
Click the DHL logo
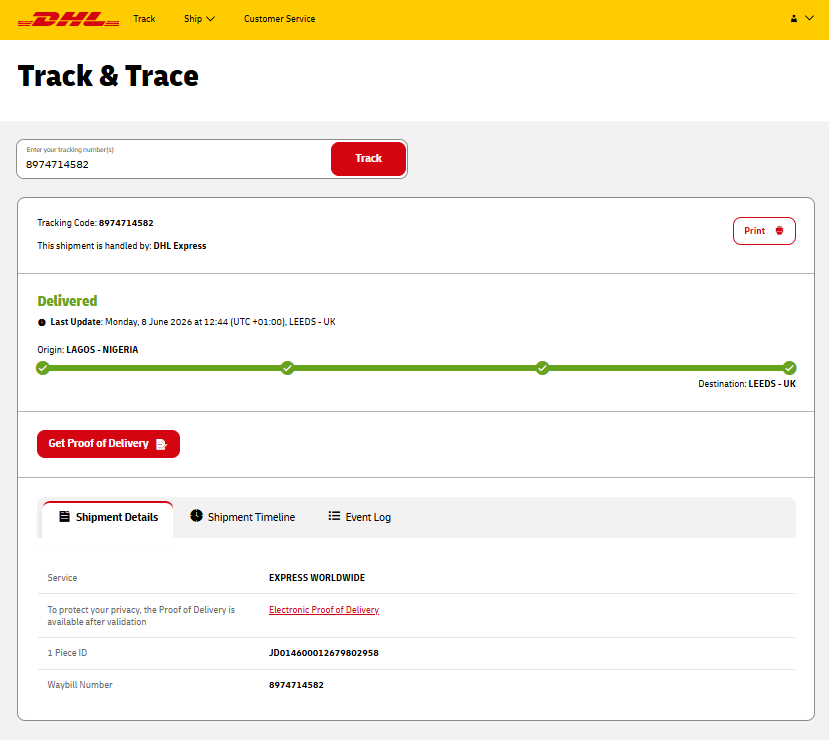[68, 19]
